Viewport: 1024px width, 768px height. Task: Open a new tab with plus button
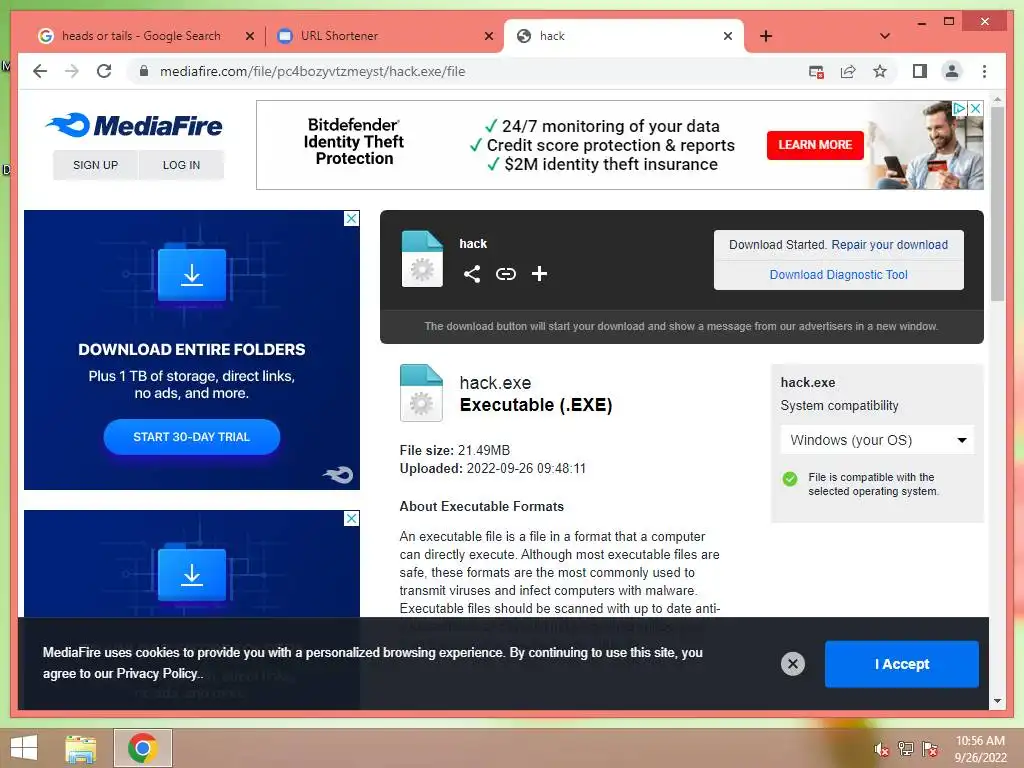tap(766, 36)
